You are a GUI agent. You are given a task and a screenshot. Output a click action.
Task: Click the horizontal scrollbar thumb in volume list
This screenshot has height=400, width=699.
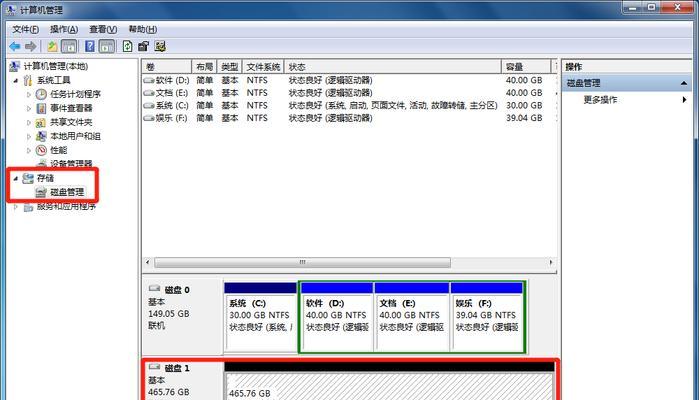(x=302, y=262)
